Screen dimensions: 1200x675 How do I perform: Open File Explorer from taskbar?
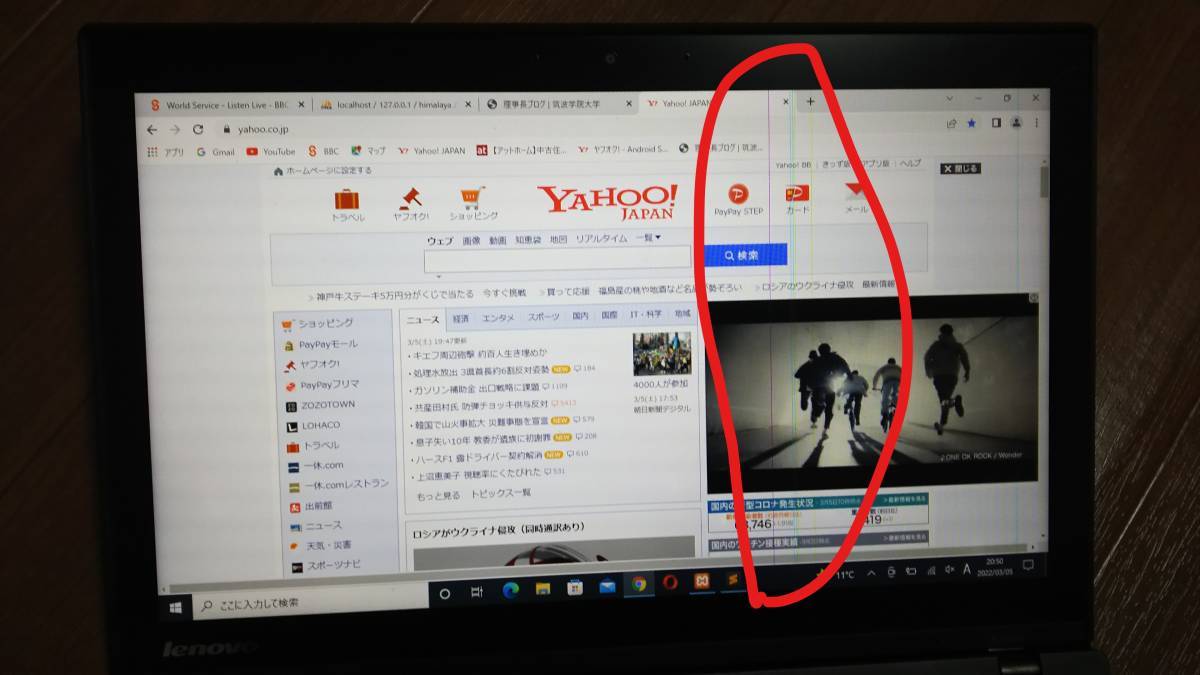coord(542,588)
